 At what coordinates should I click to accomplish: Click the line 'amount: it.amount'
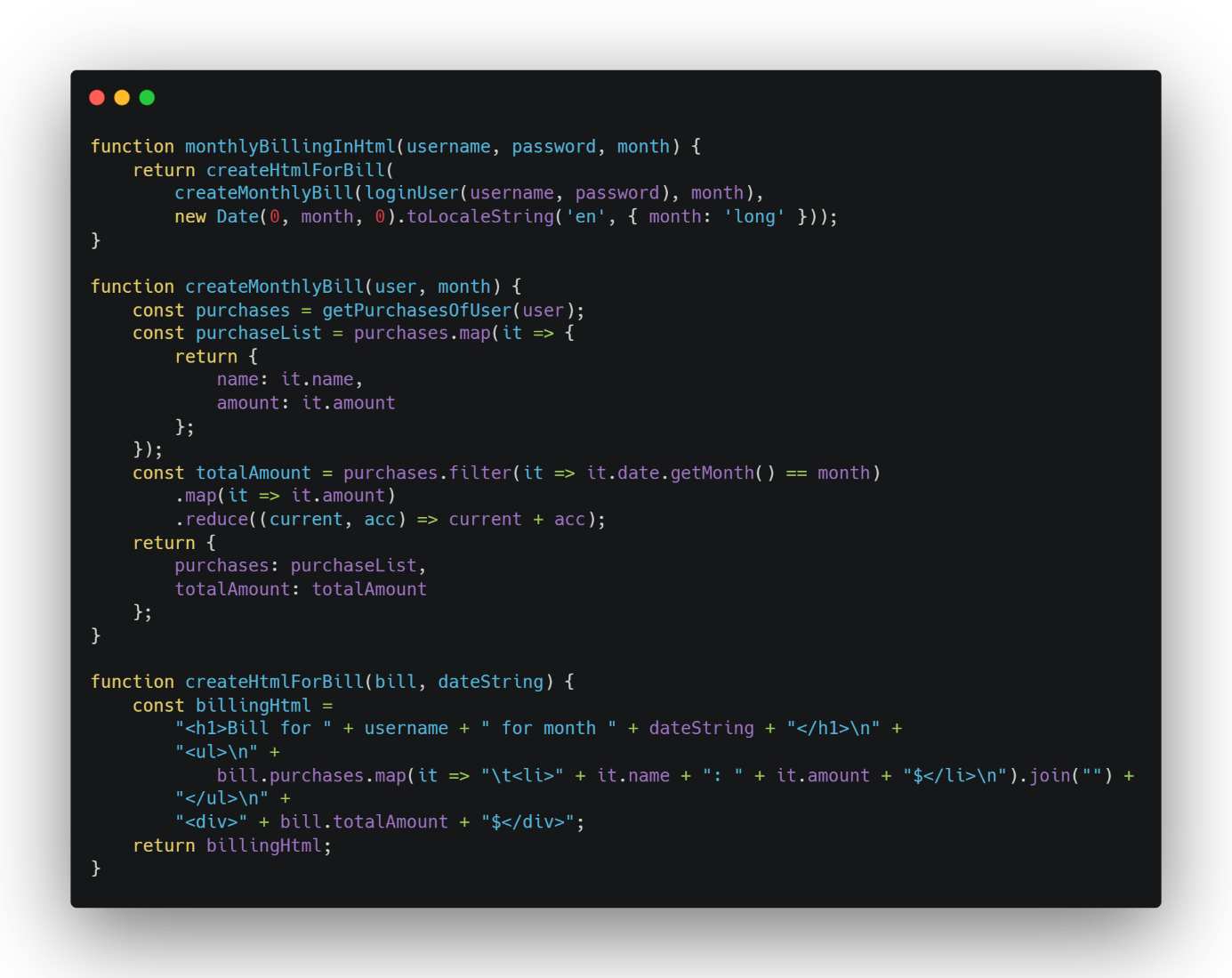click(306, 403)
